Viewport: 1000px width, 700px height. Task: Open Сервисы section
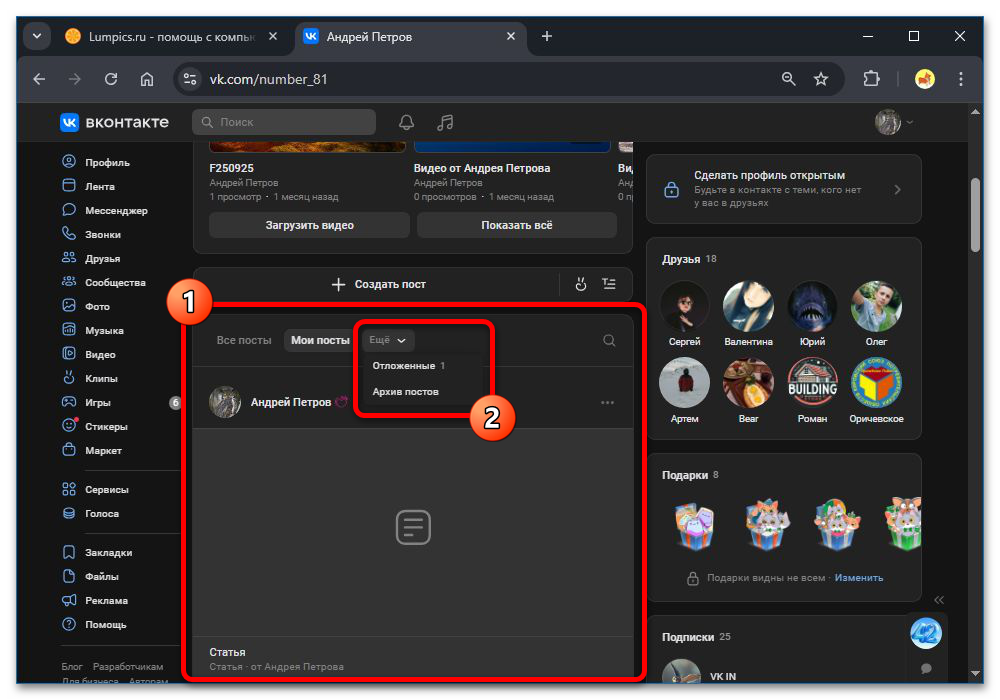(x=96, y=489)
